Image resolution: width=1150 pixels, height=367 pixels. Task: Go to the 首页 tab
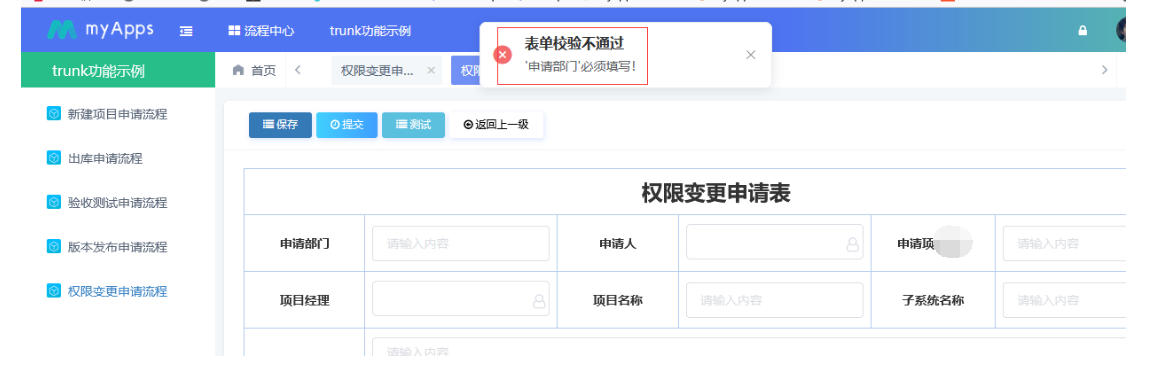[x=254, y=70]
